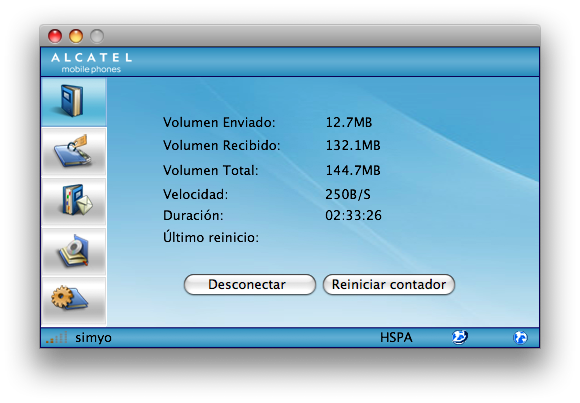Close the window with red button
580x403 pixels.
coord(55,36)
